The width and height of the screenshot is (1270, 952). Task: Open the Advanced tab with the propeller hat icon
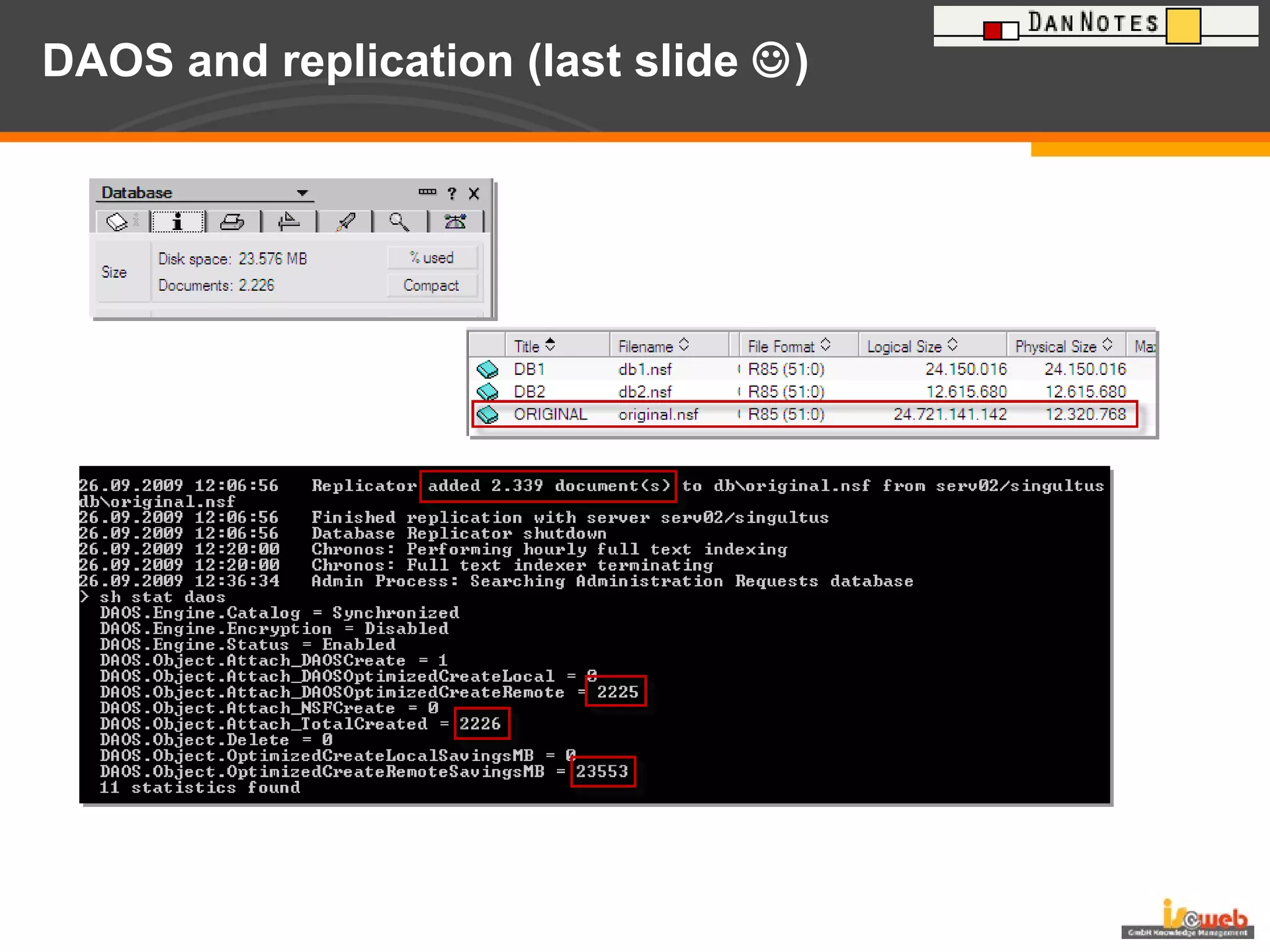pos(455,221)
